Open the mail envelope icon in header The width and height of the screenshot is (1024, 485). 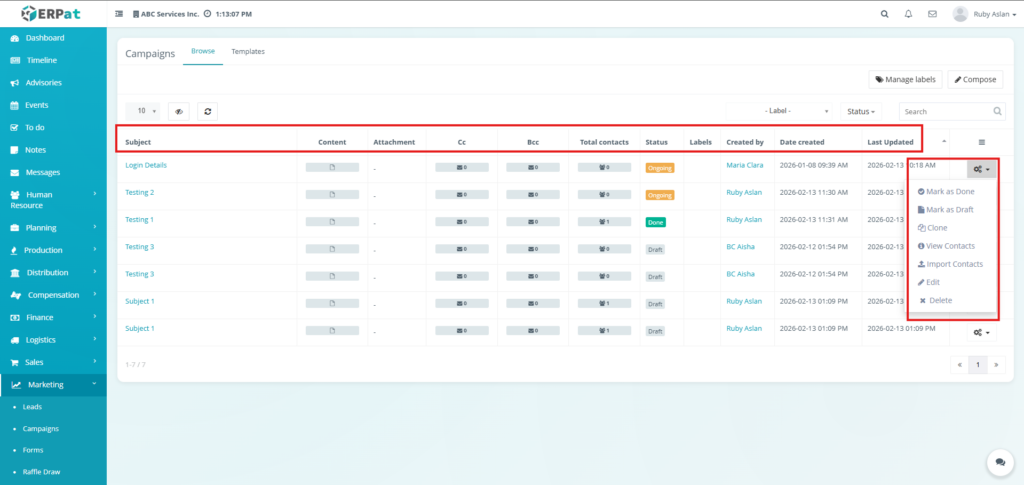[x=932, y=15]
